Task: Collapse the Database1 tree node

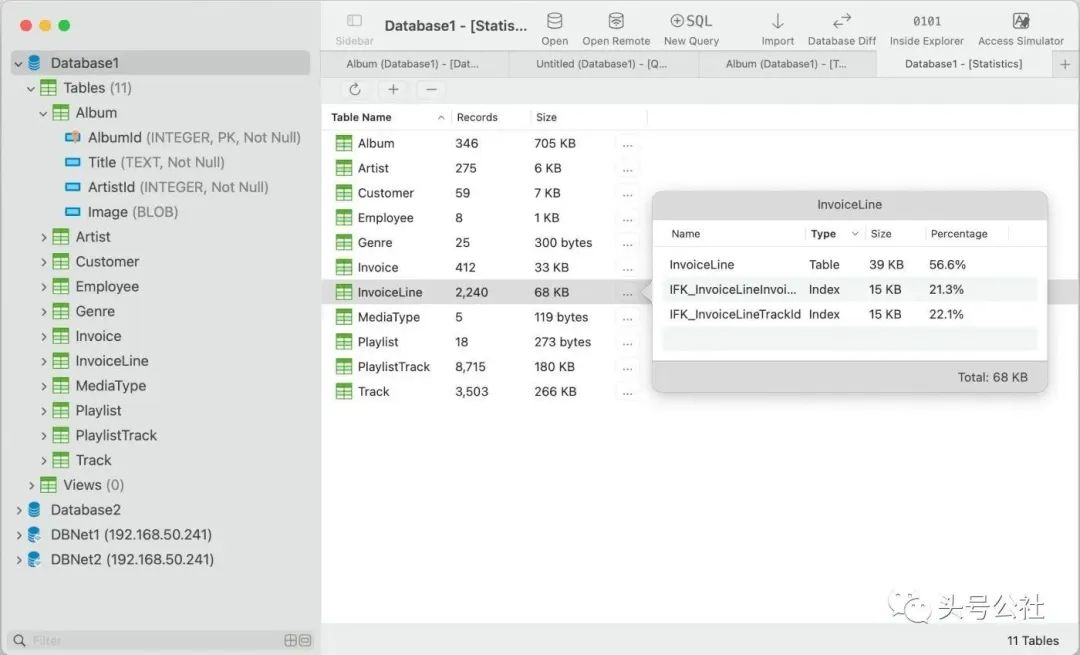Action: [18, 63]
